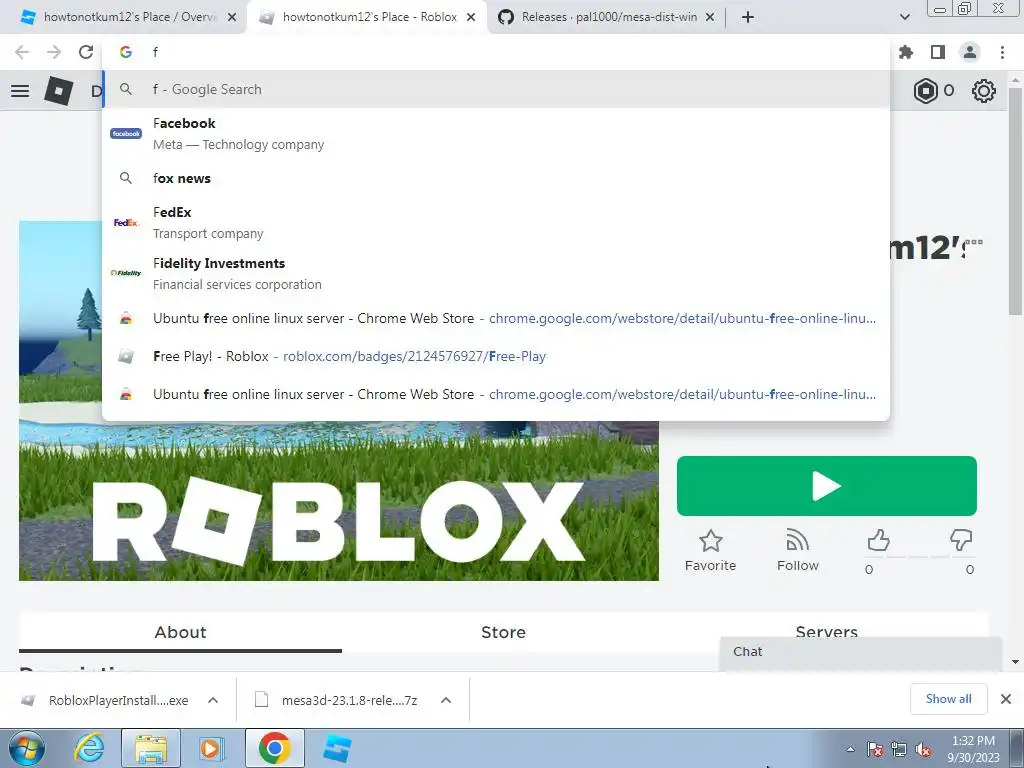Open Roblox Studio from the taskbar
1024x768 pixels.
(337, 748)
